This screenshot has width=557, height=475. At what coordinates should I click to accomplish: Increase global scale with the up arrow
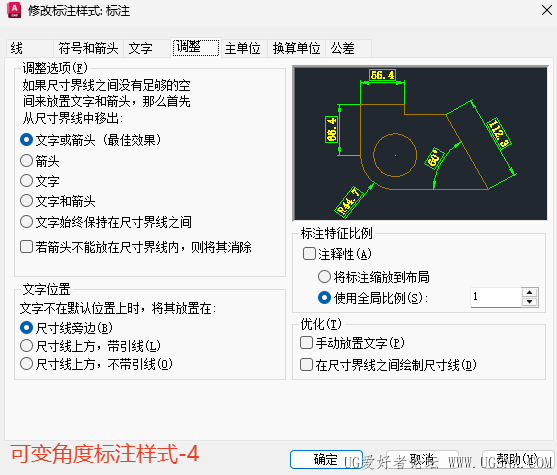[x=530, y=292]
